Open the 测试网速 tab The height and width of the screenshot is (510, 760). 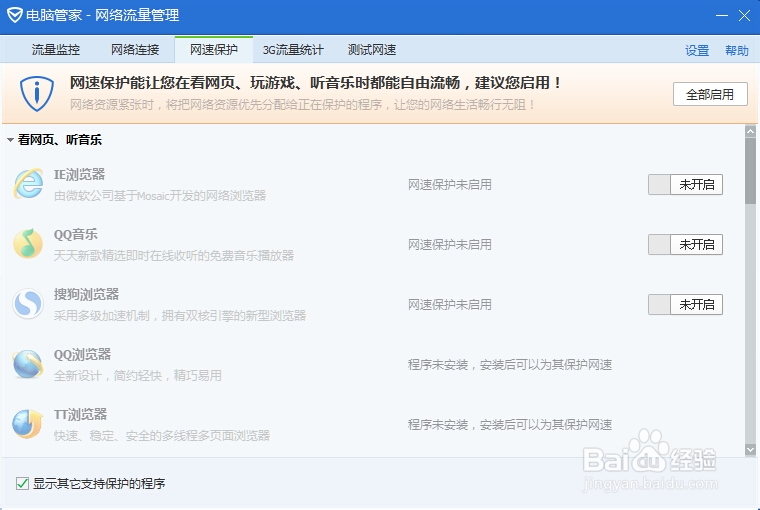372,49
